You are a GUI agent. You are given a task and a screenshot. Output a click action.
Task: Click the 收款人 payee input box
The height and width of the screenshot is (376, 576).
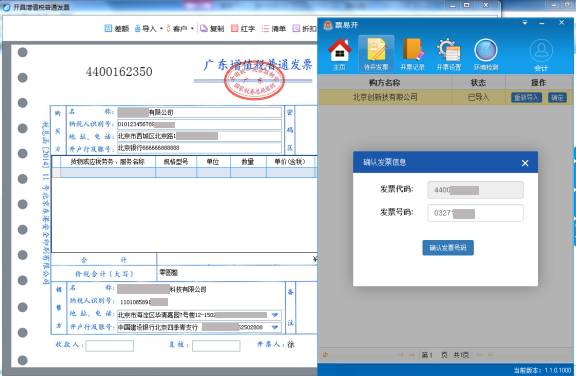[109, 346]
